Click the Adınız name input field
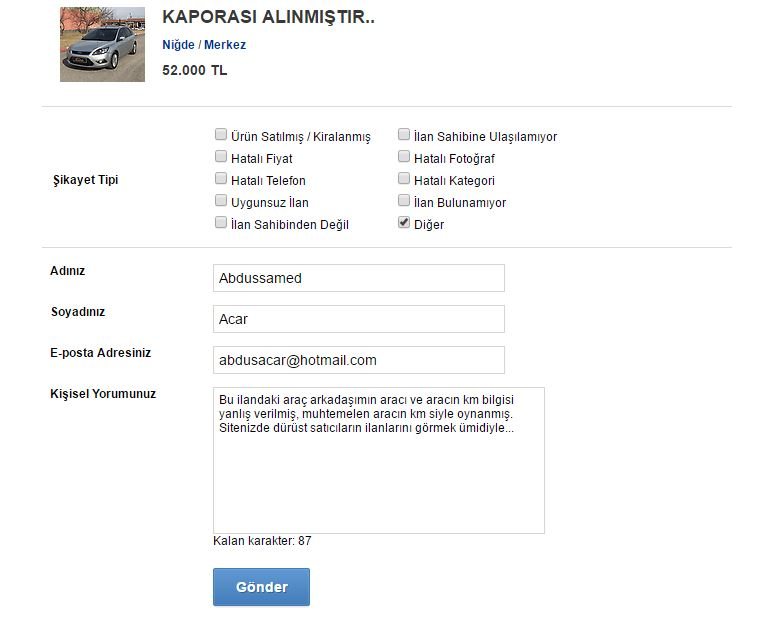The height and width of the screenshot is (627, 780). click(x=359, y=278)
